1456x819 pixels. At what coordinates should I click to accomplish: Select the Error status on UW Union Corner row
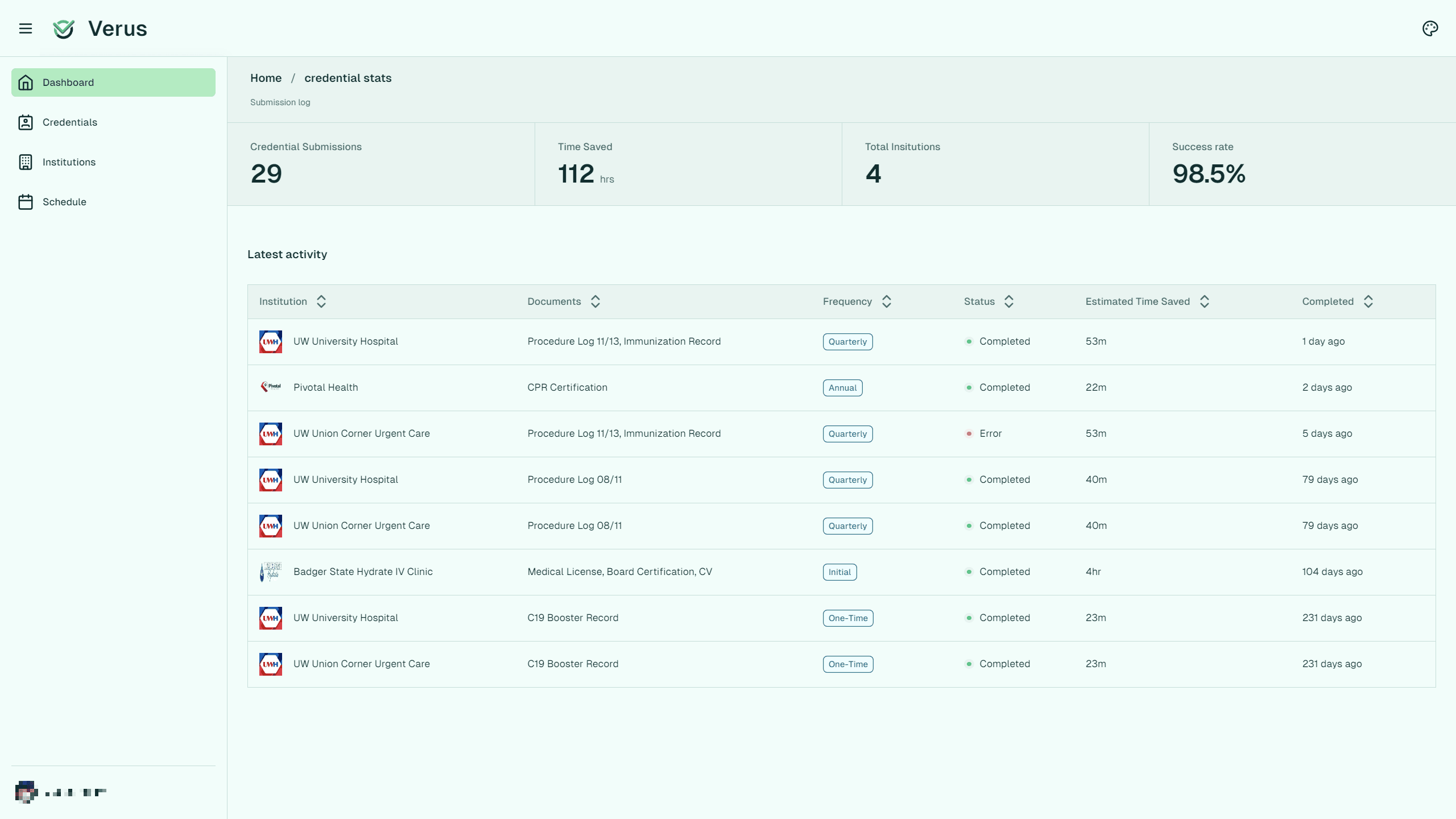[x=990, y=433]
